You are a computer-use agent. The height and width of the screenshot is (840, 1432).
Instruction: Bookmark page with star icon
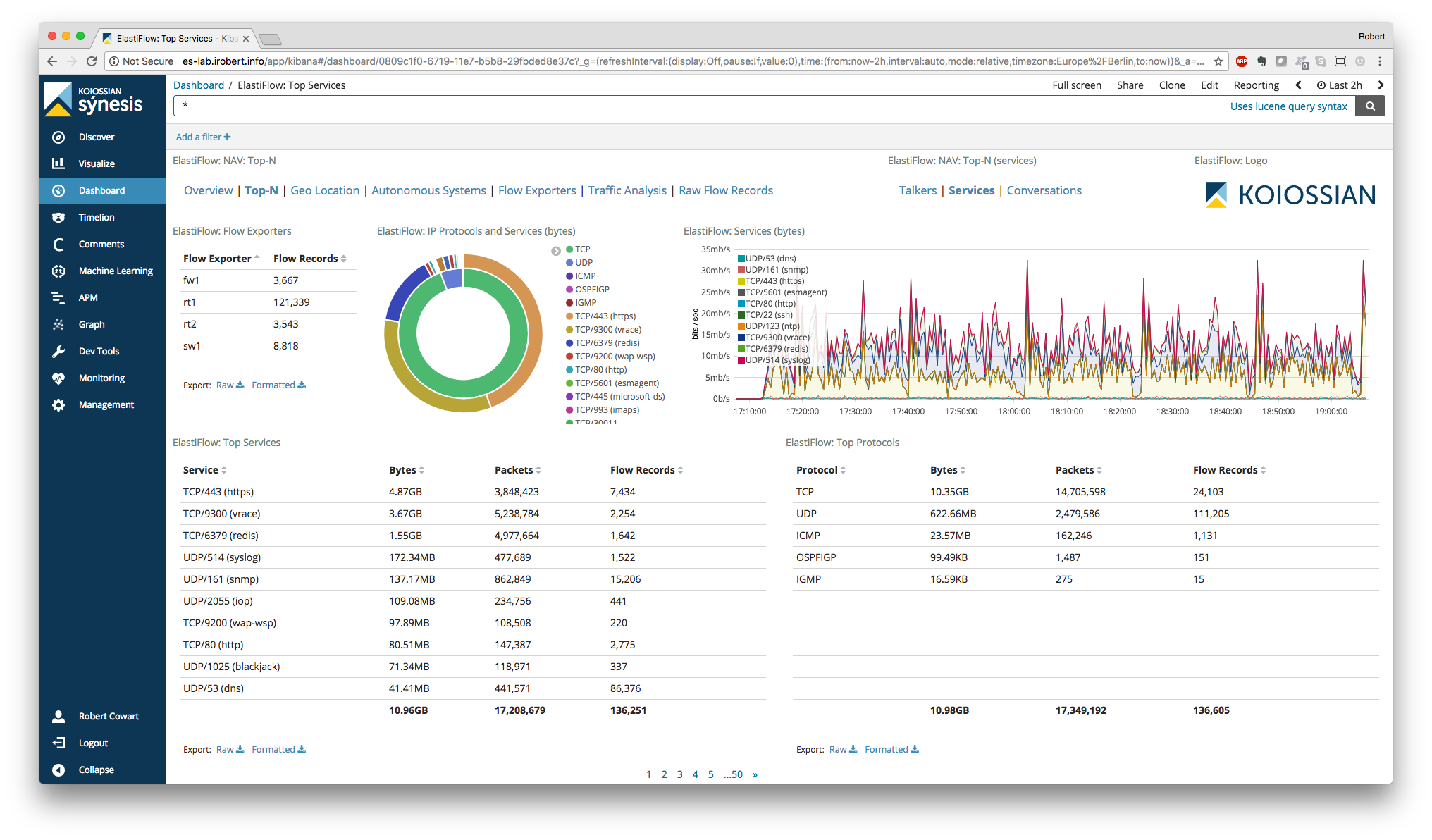[1218, 61]
